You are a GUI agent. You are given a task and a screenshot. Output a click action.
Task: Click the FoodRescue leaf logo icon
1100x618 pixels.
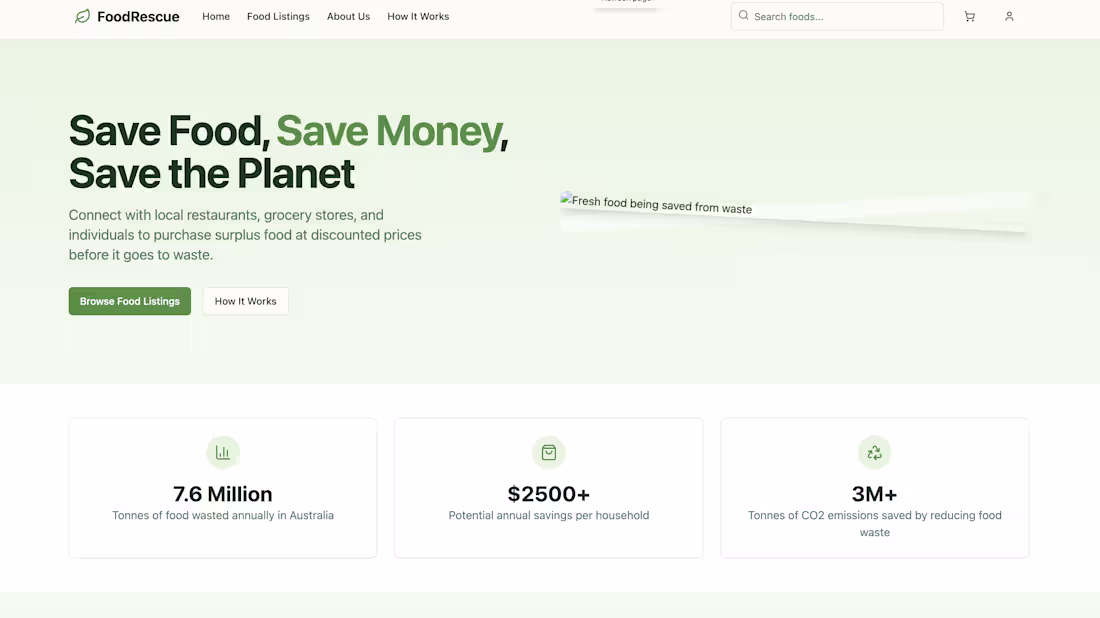pos(81,16)
